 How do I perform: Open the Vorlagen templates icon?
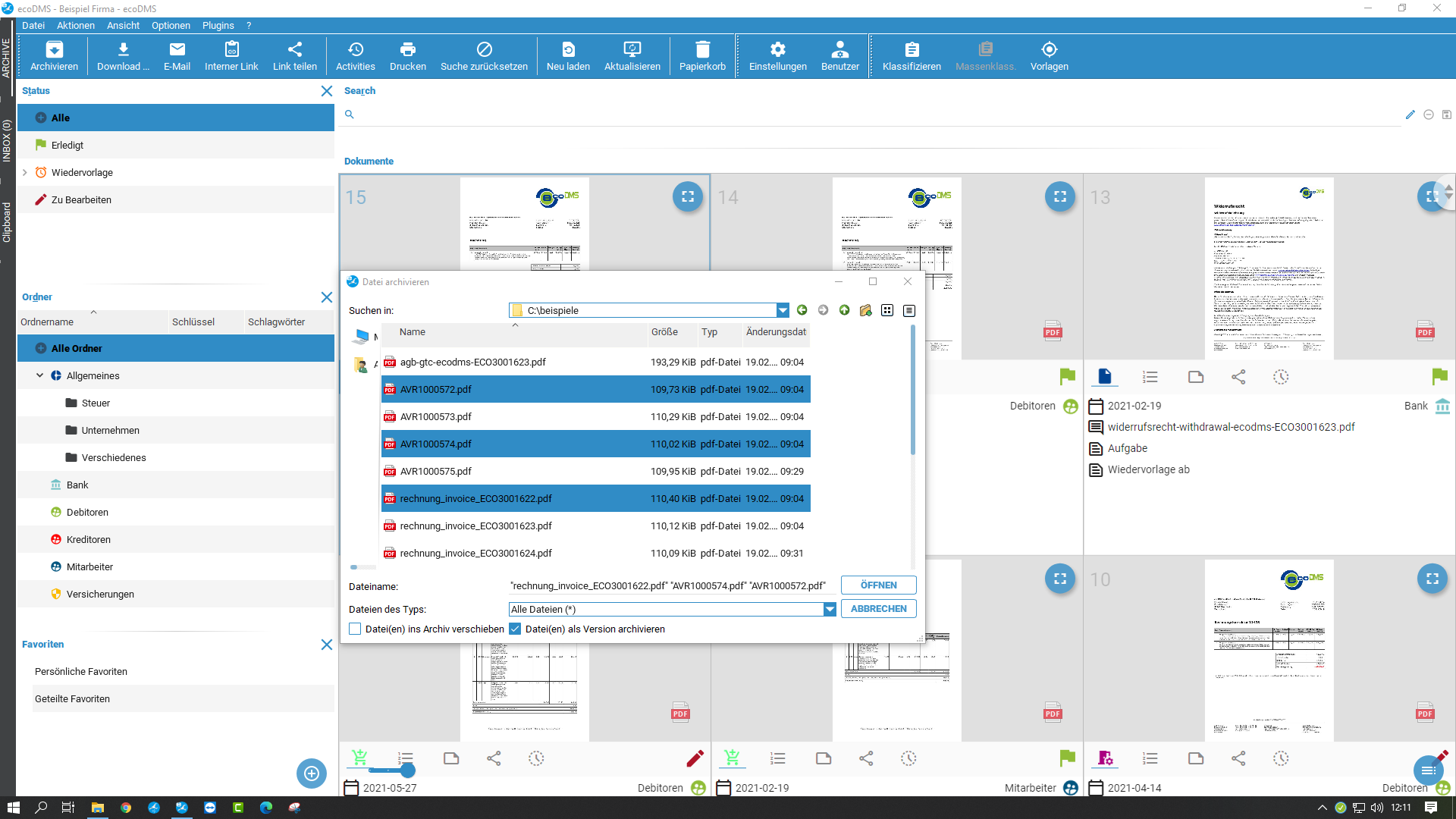point(1049,56)
